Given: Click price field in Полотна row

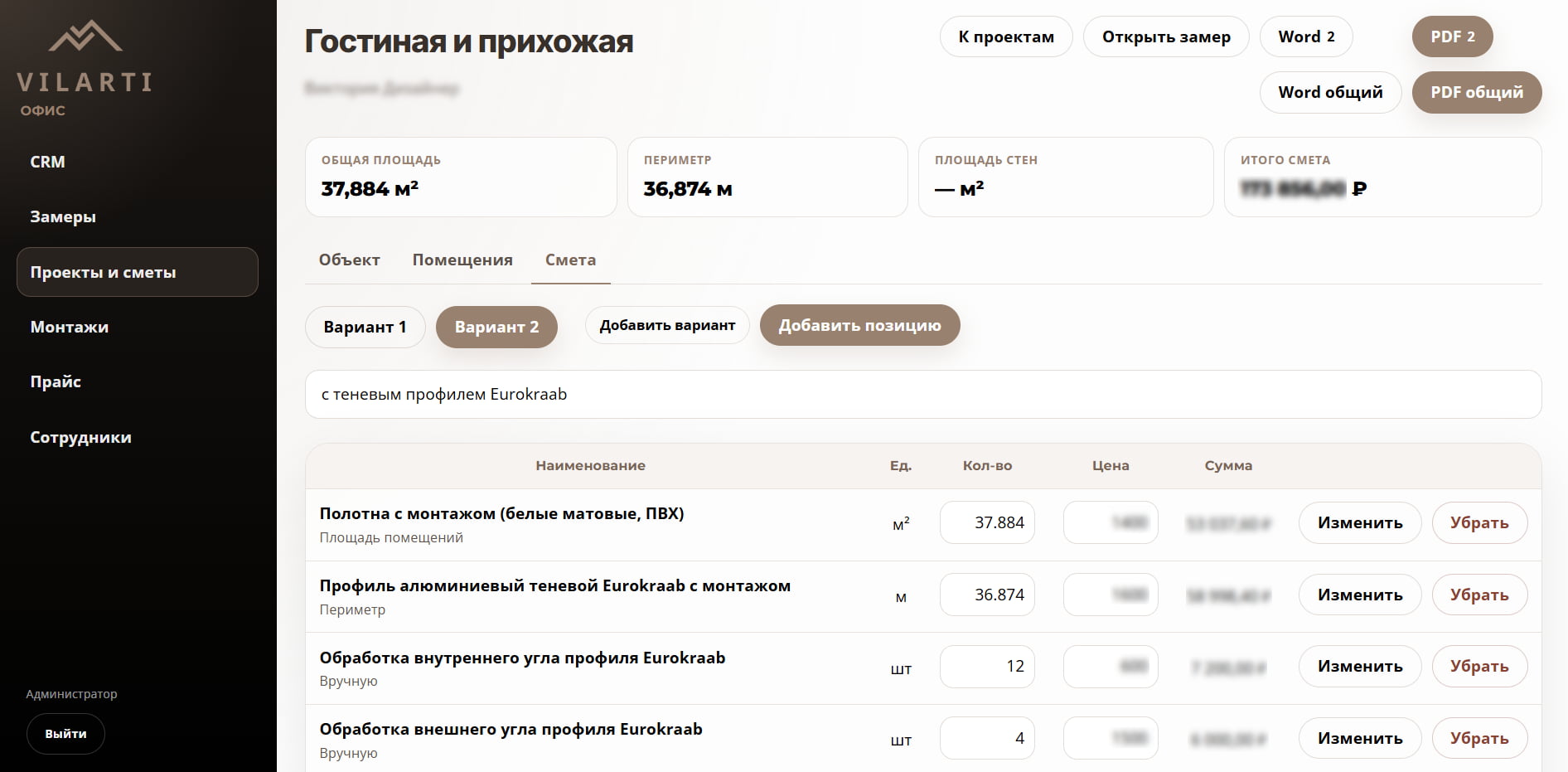Looking at the screenshot, I should (1111, 522).
